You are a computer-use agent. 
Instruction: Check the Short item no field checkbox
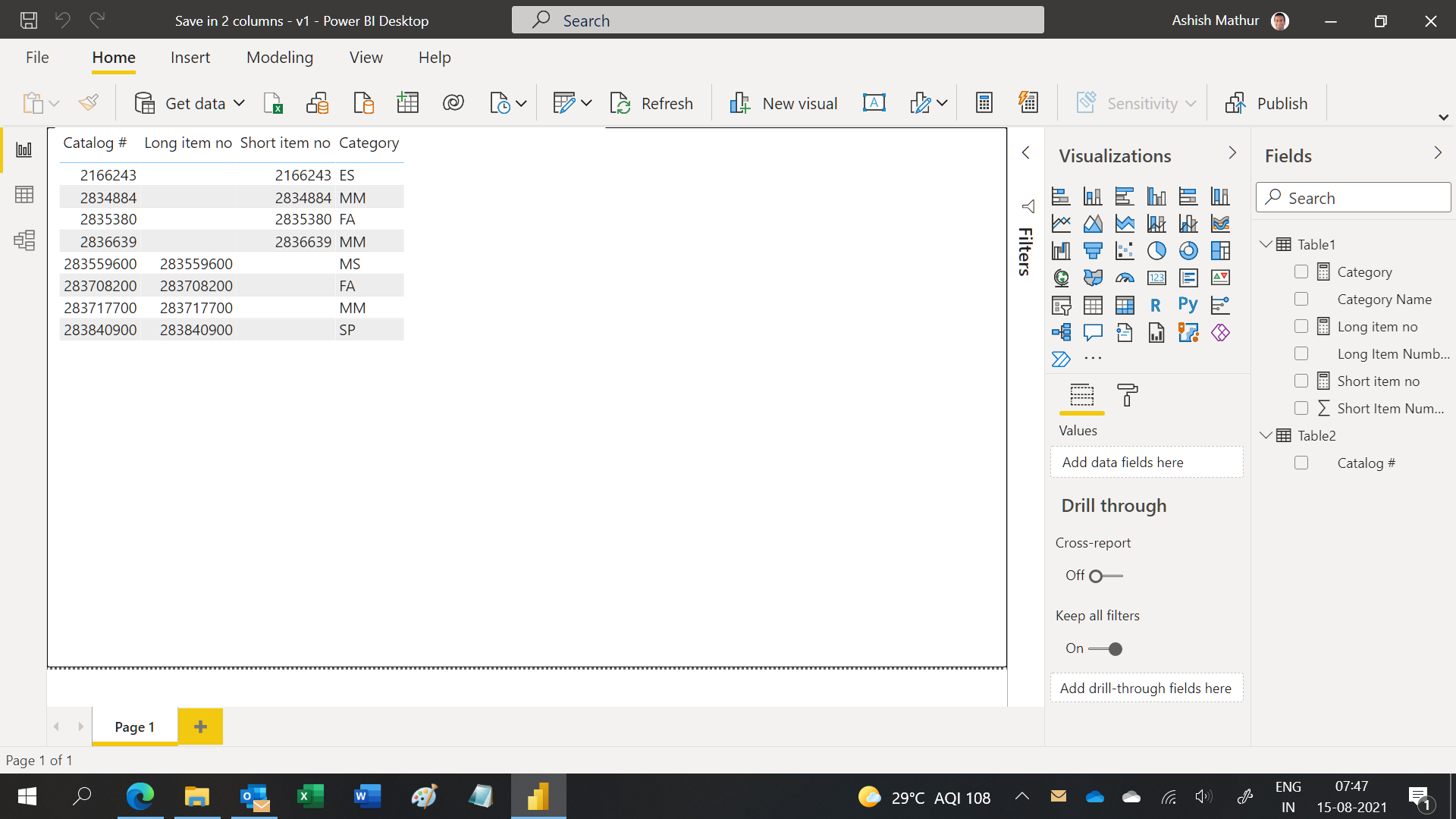pyautogui.click(x=1301, y=381)
